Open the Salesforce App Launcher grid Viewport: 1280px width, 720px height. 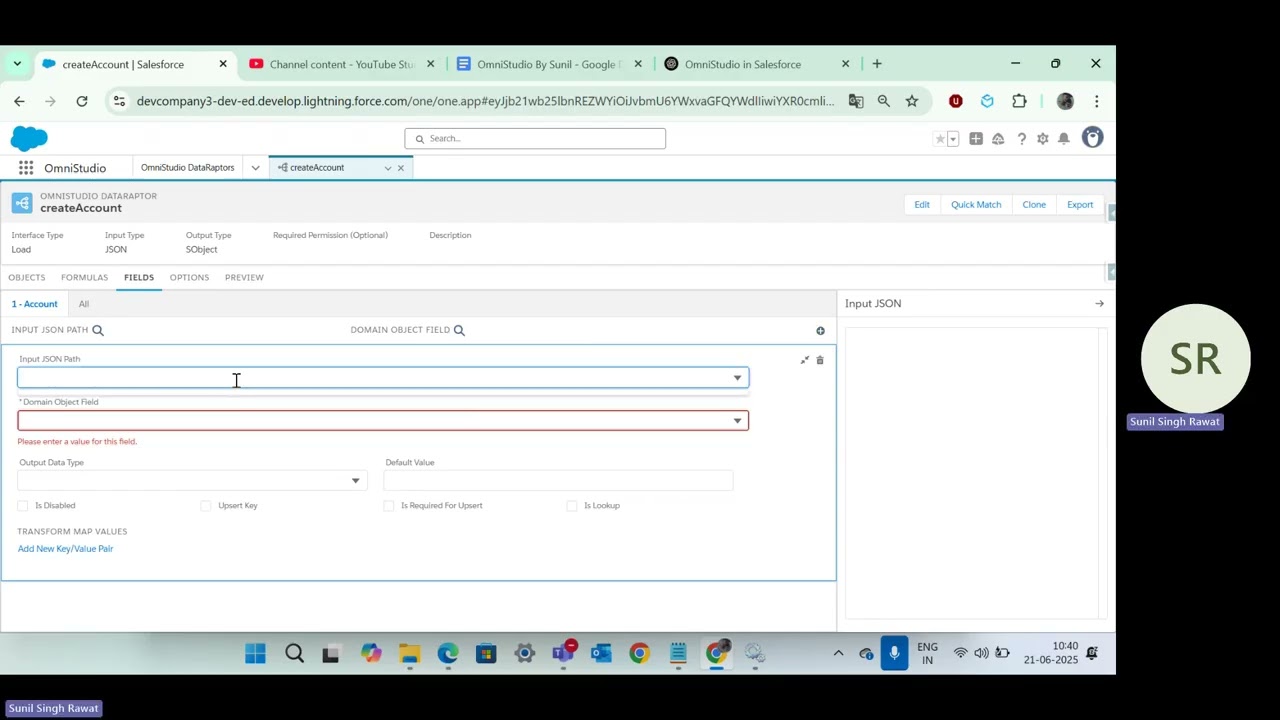click(x=26, y=168)
